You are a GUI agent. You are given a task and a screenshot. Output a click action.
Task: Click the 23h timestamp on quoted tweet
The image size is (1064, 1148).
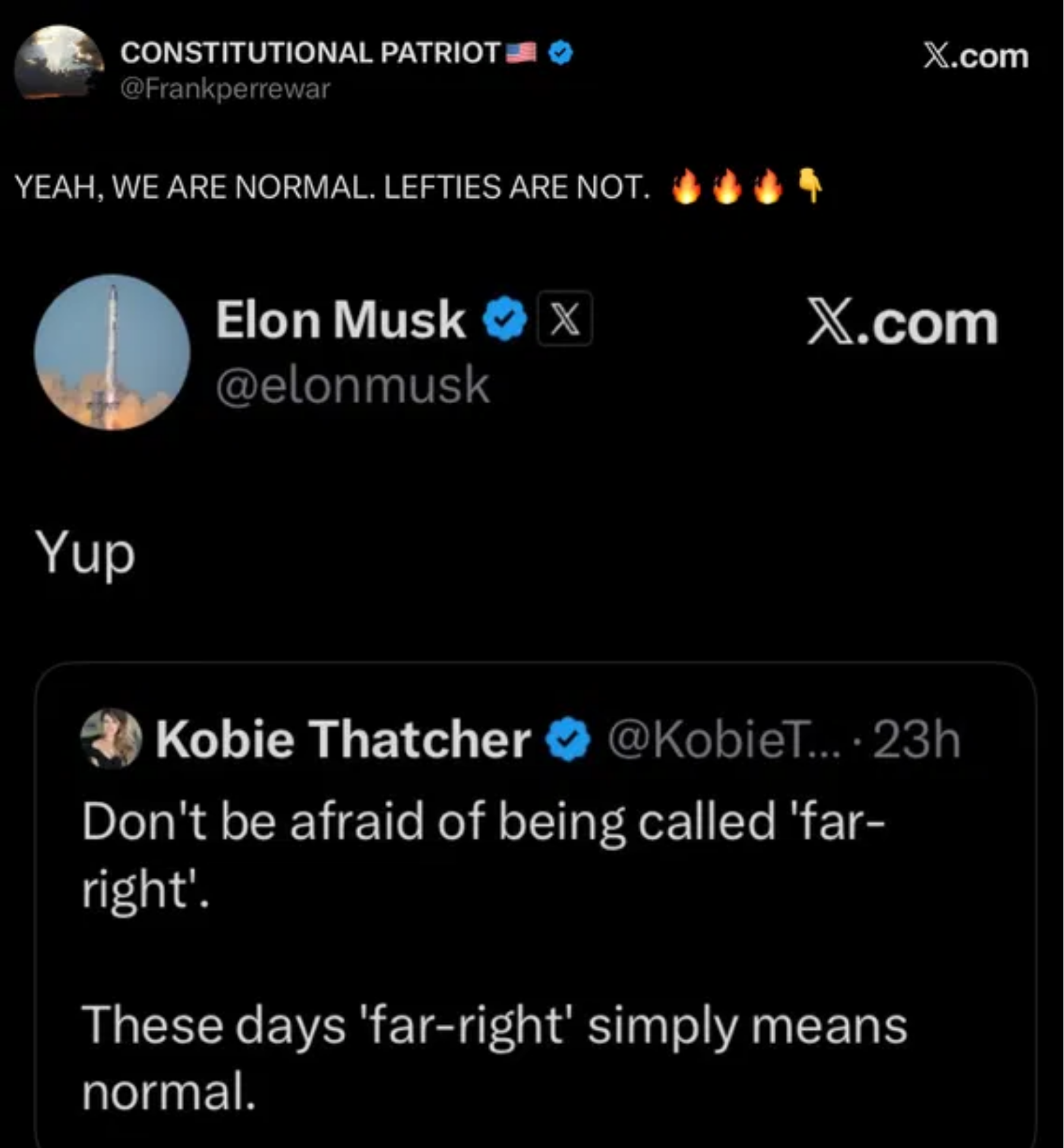click(916, 740)
